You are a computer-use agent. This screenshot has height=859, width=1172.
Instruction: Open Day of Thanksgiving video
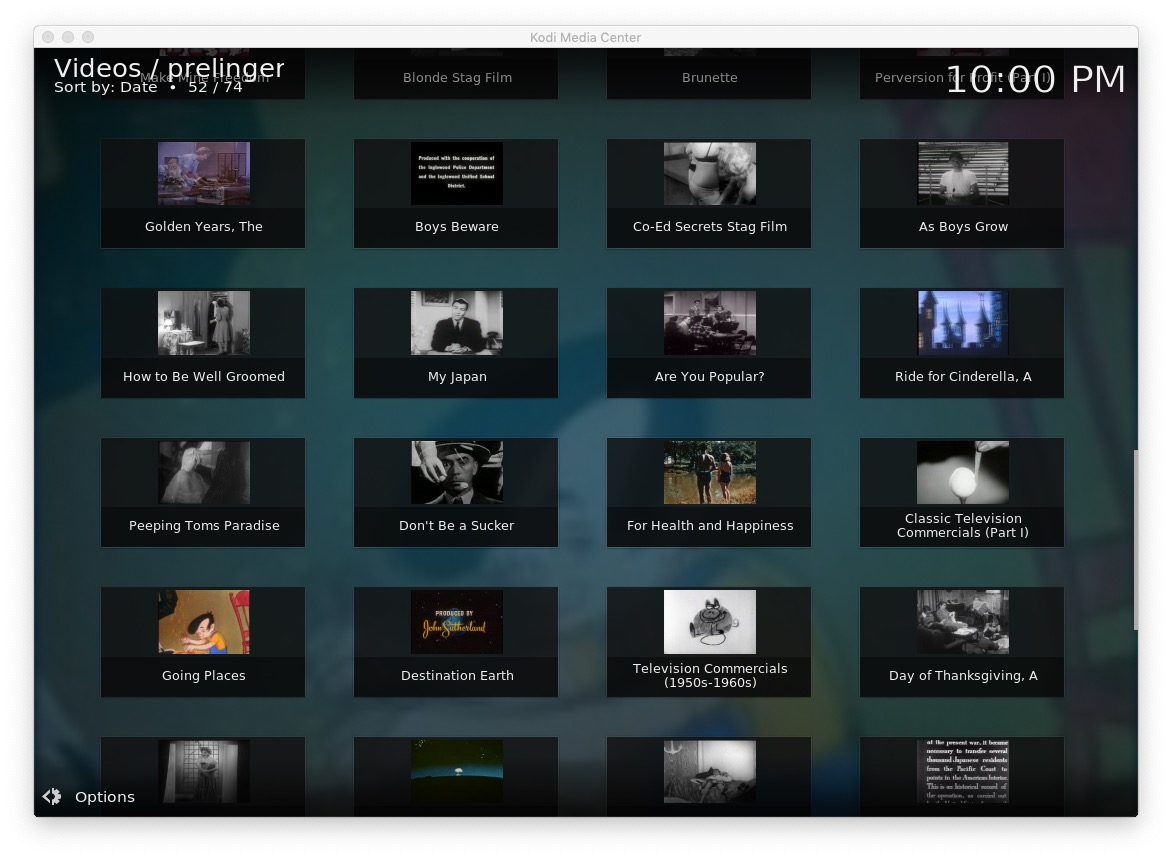962,642
